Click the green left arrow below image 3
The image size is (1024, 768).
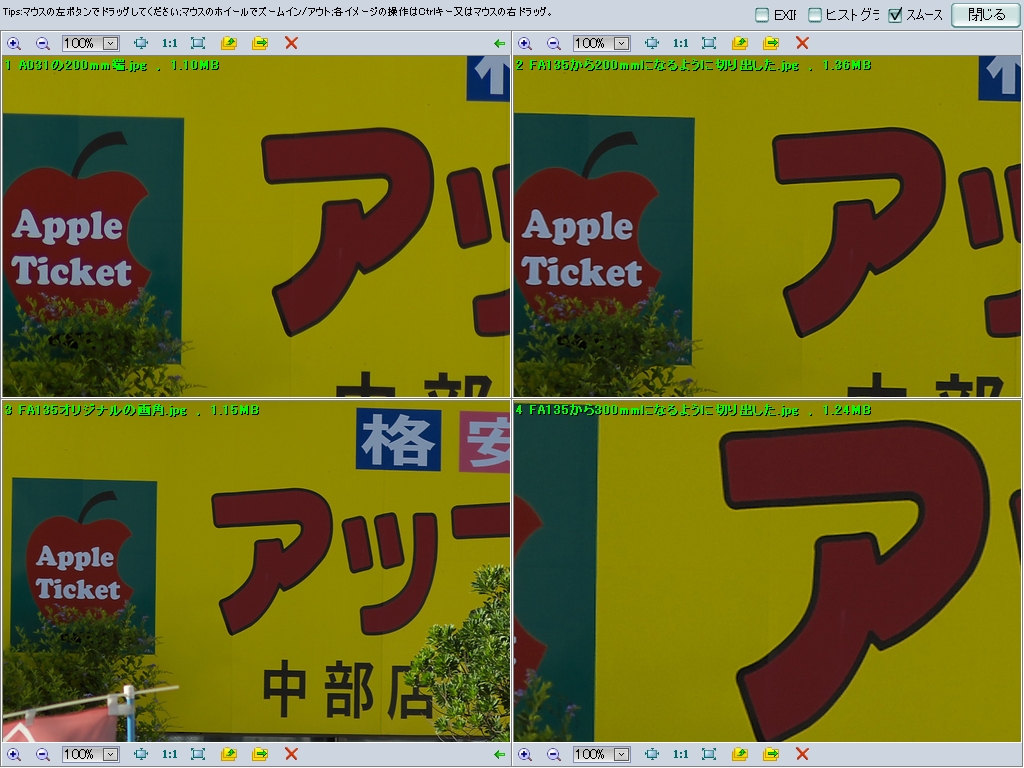click(x=500, y=754)
